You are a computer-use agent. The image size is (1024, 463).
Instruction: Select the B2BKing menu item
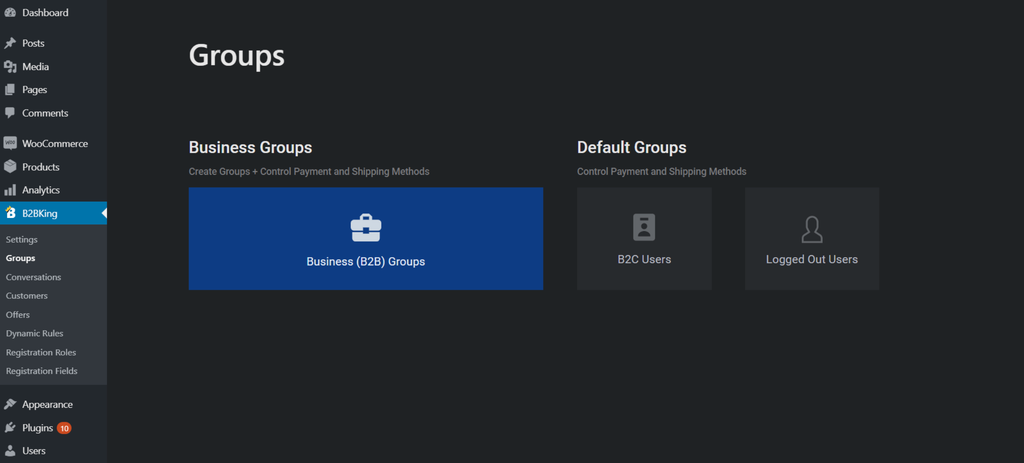(x=40, y=213)
